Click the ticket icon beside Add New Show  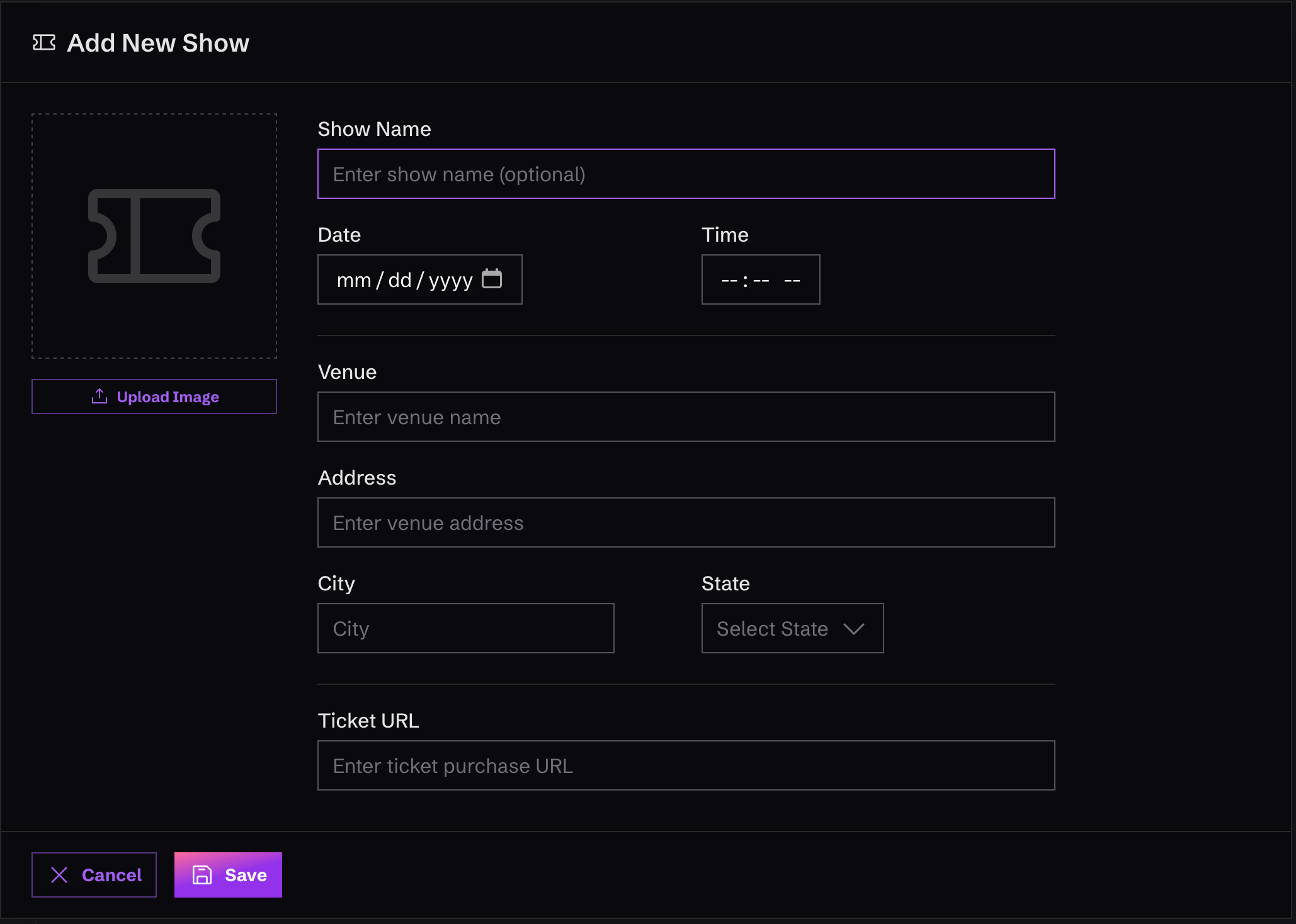click(44, 43)
